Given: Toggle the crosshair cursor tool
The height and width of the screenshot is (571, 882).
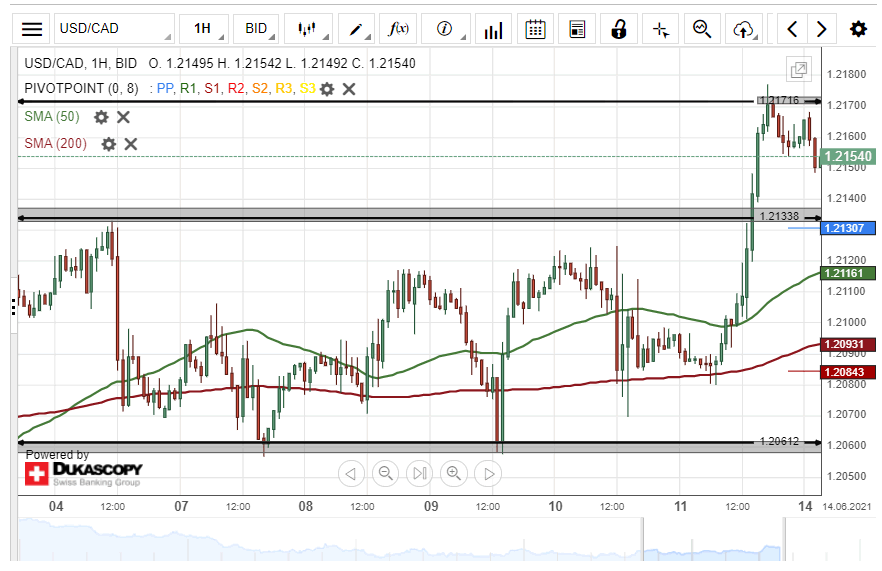Looking at the screenshot, I should point(660,29).
